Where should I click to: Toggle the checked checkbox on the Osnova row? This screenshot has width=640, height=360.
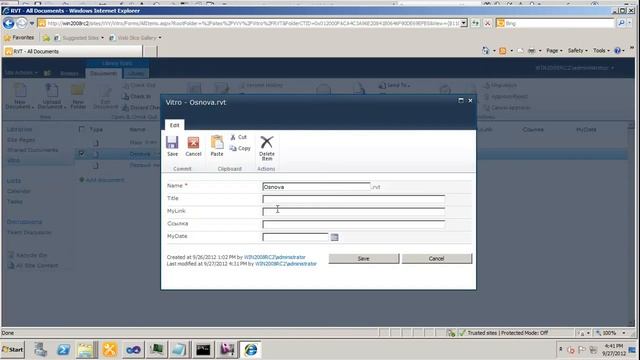pyautogui.click(x=82, y=154)
